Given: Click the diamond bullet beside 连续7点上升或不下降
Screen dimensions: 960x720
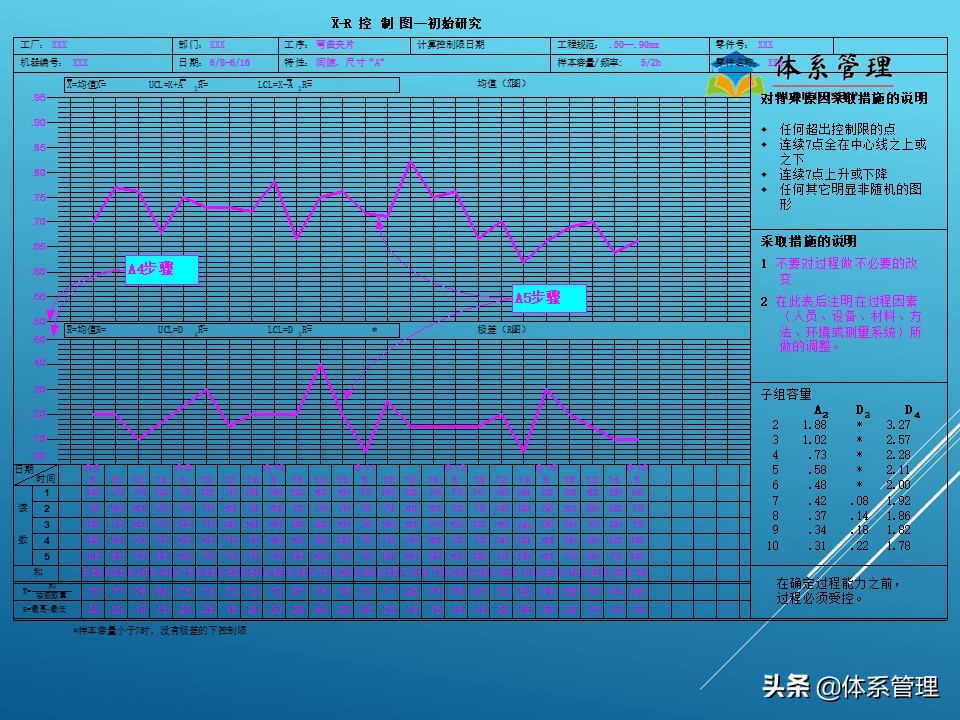Looking at the screenshot, I should [765, 171].
